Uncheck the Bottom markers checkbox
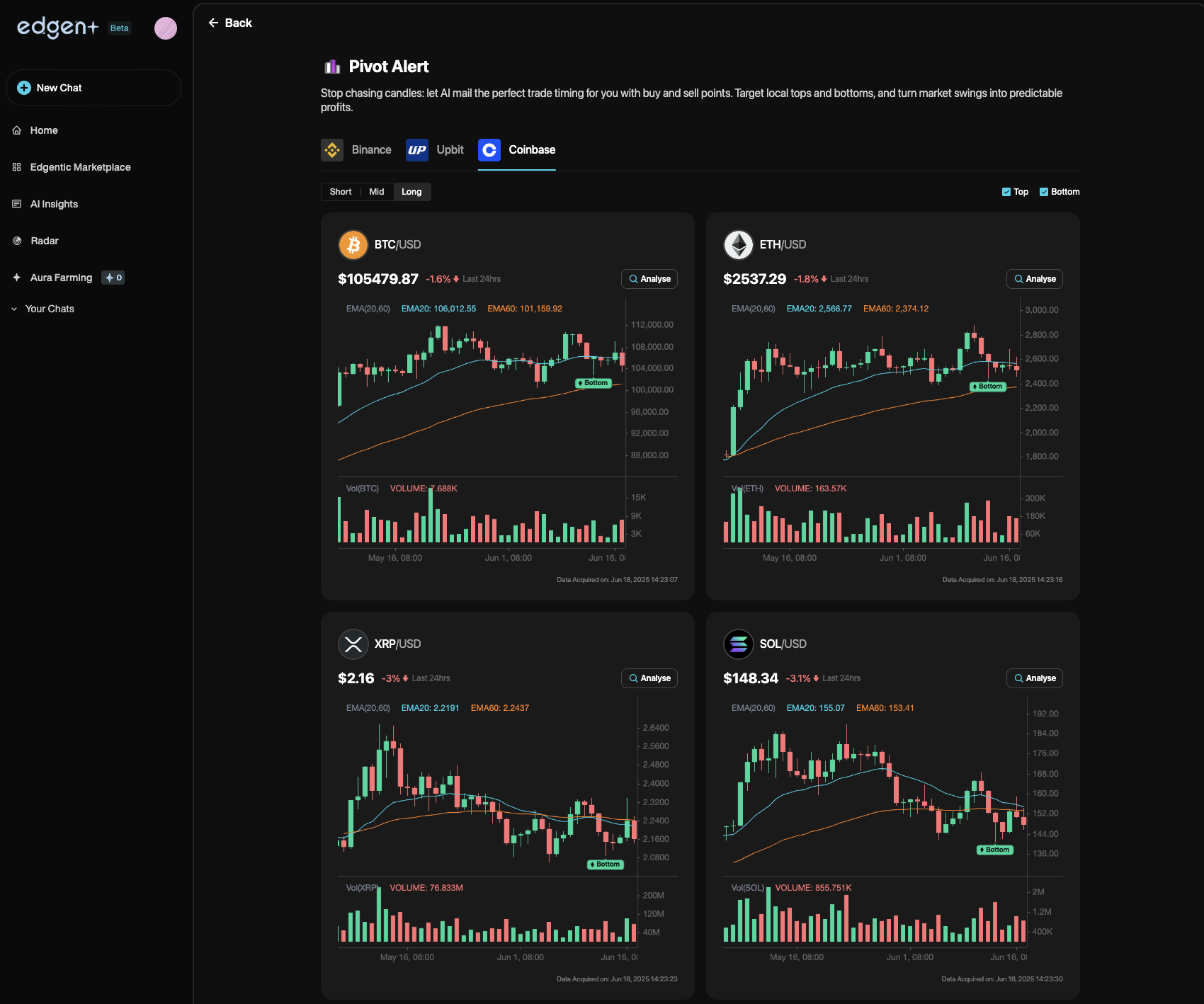The height and width of the screenshot is (1004, 1204). click(1044, 192)
